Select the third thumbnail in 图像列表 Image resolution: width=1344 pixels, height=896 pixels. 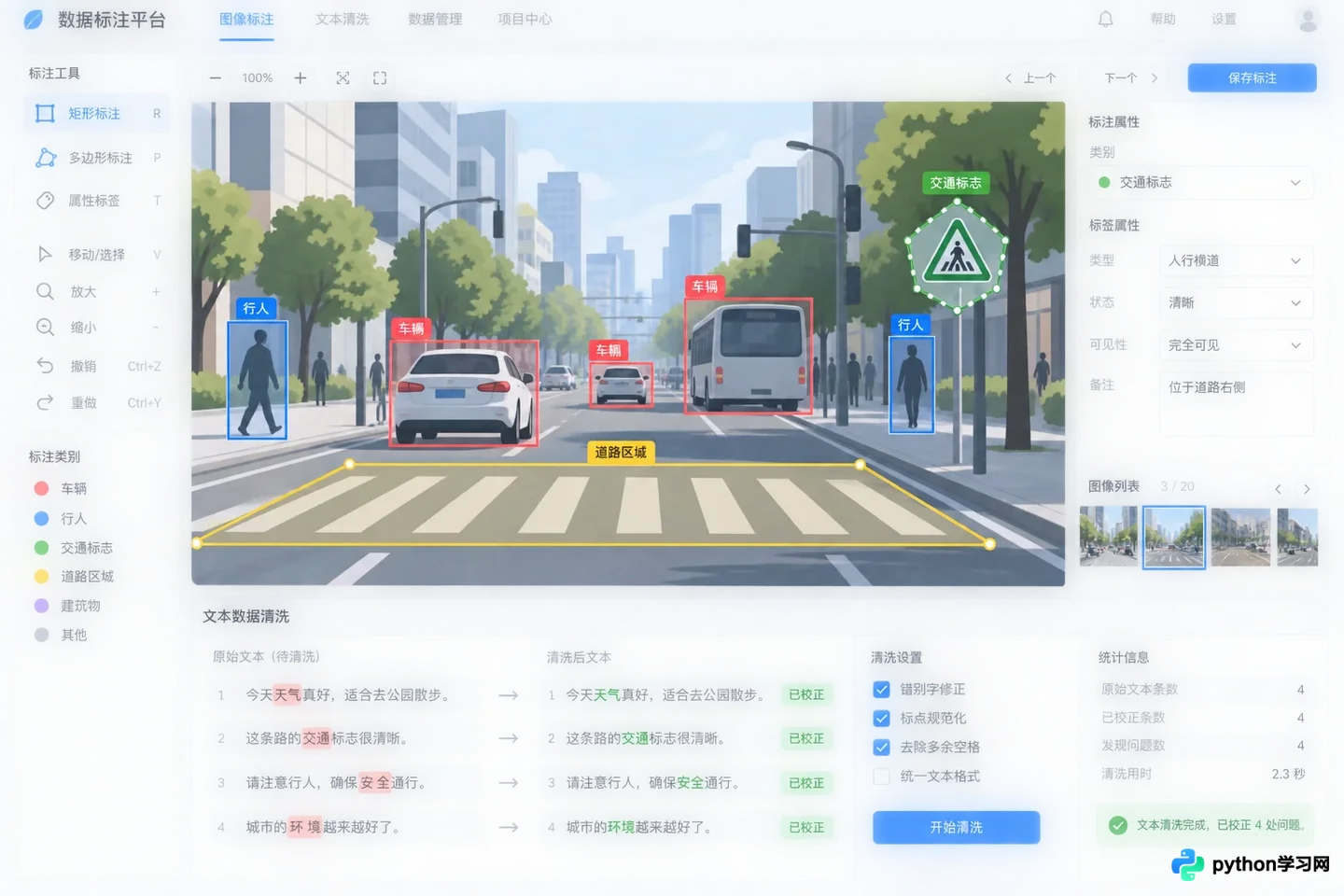(x=1240, y=537)
